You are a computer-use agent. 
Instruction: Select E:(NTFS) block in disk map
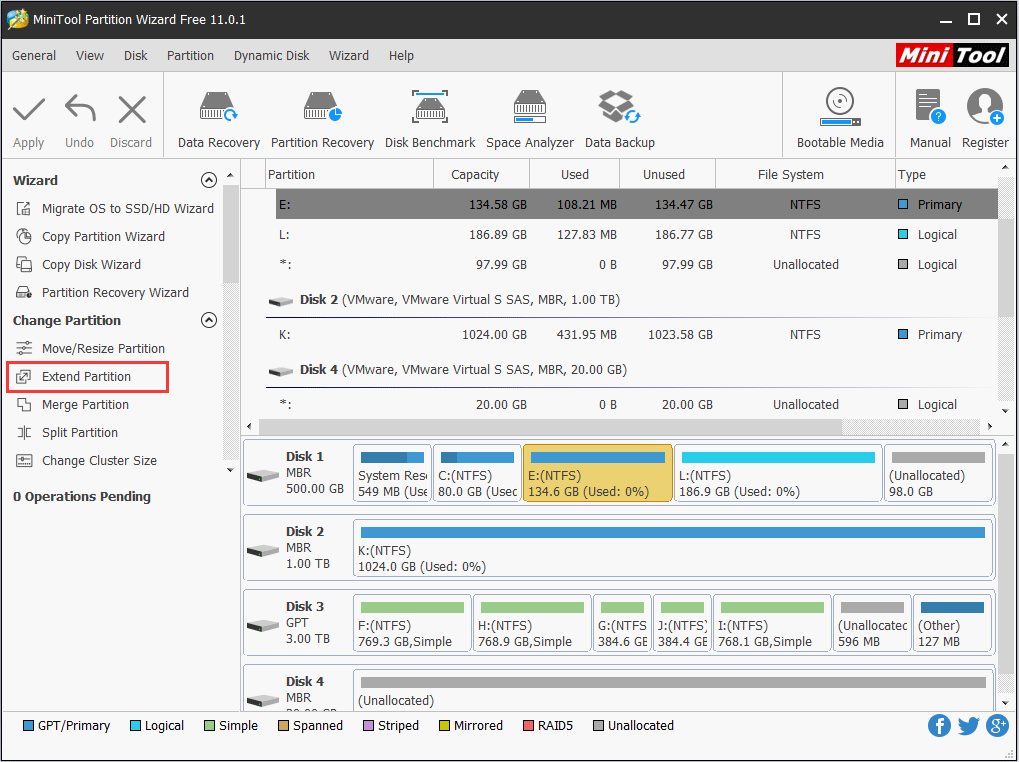point(597,473)
